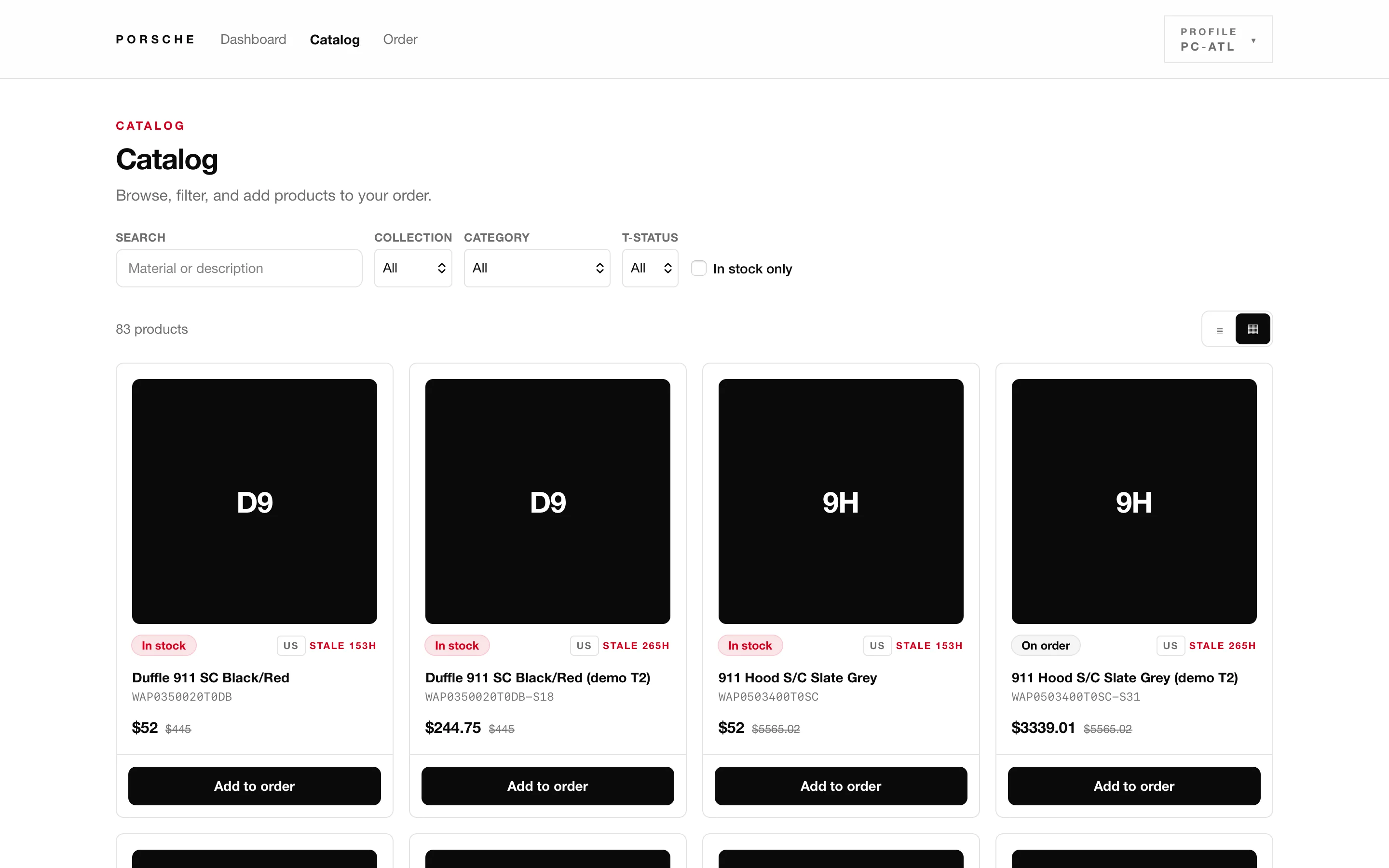Viewport: 1389px width, 868px height.
Task: Toggle In stock only checkbox
Action: pos(698,268)
